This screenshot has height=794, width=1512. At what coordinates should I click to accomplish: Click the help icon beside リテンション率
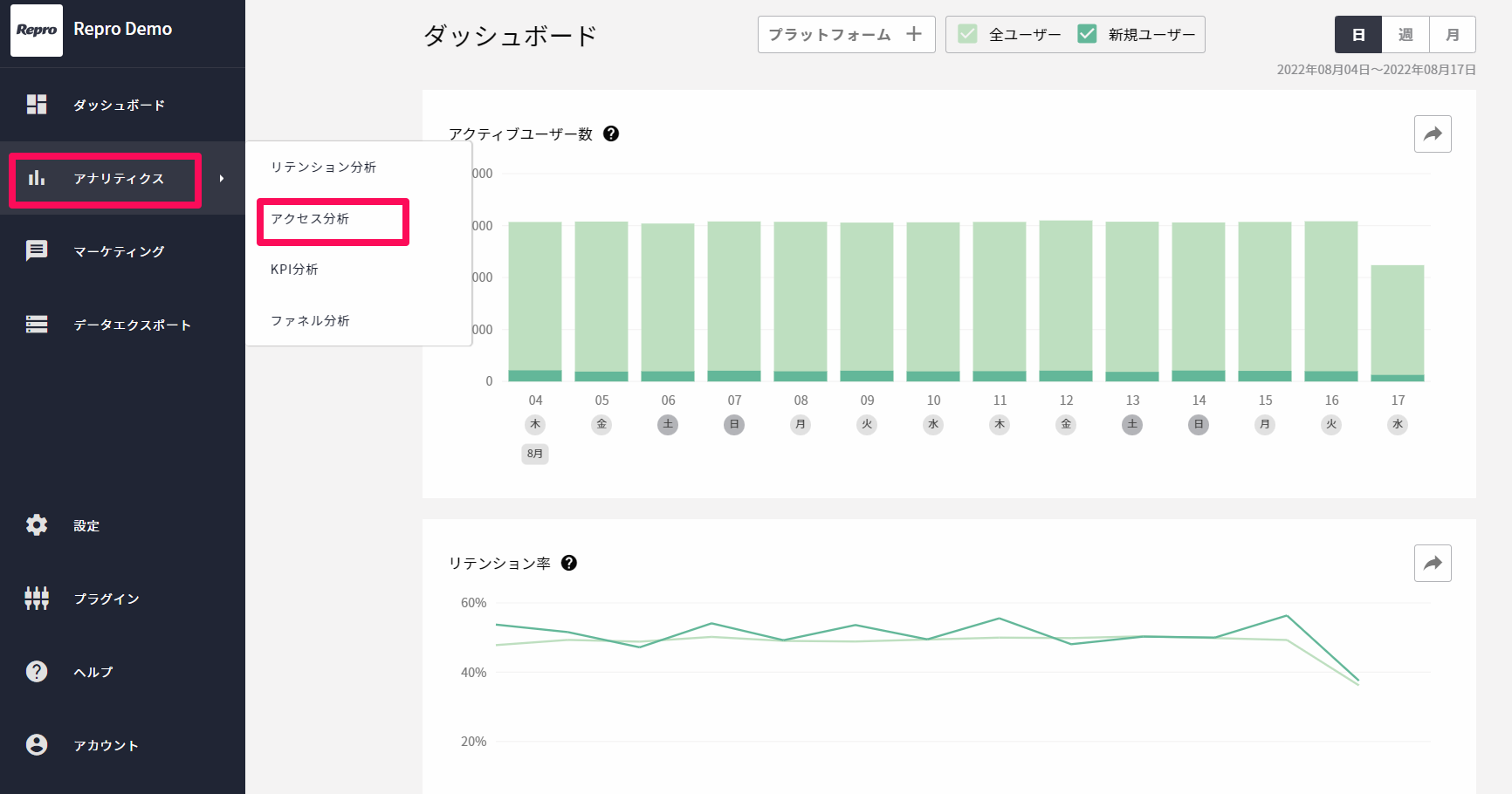pos(569,563)
